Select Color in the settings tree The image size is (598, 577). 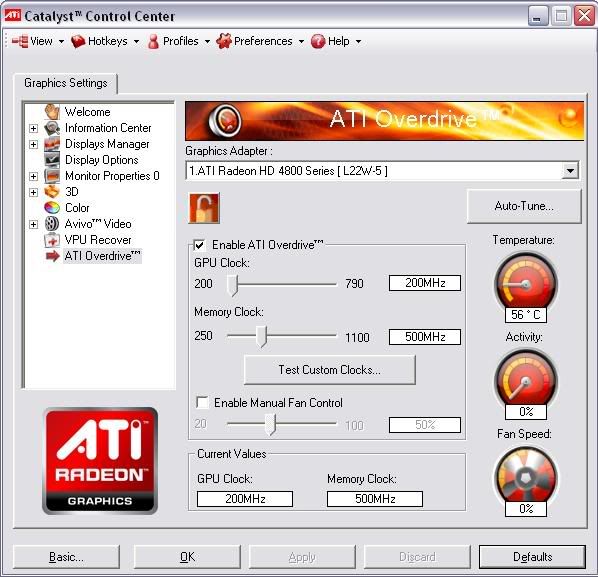tap(77, 208)
